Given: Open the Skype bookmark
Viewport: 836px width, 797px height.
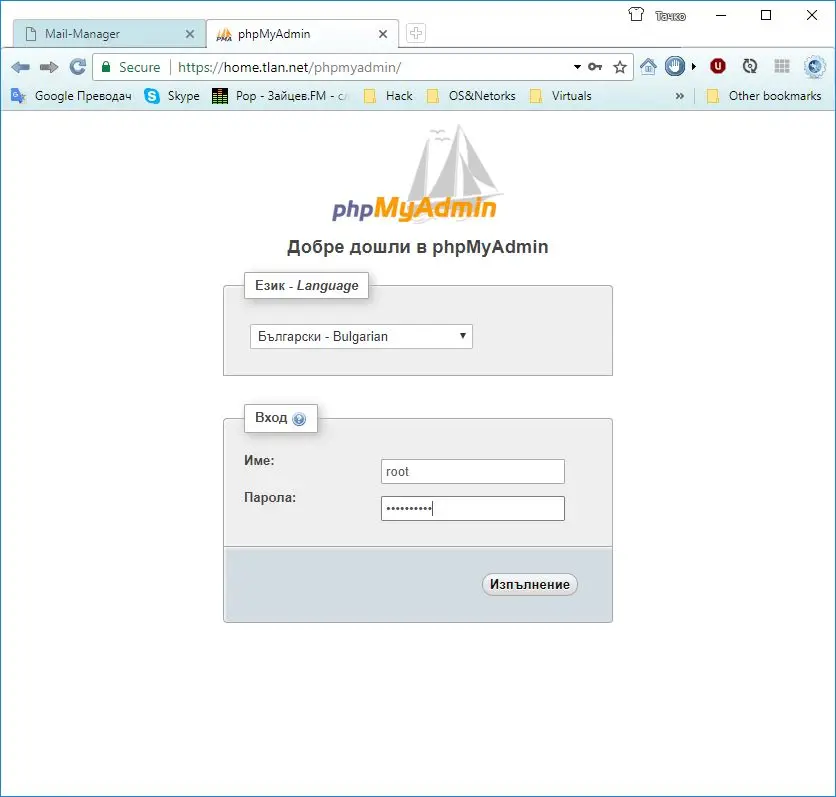Looking at the screenshot, I should click(172, 96).
